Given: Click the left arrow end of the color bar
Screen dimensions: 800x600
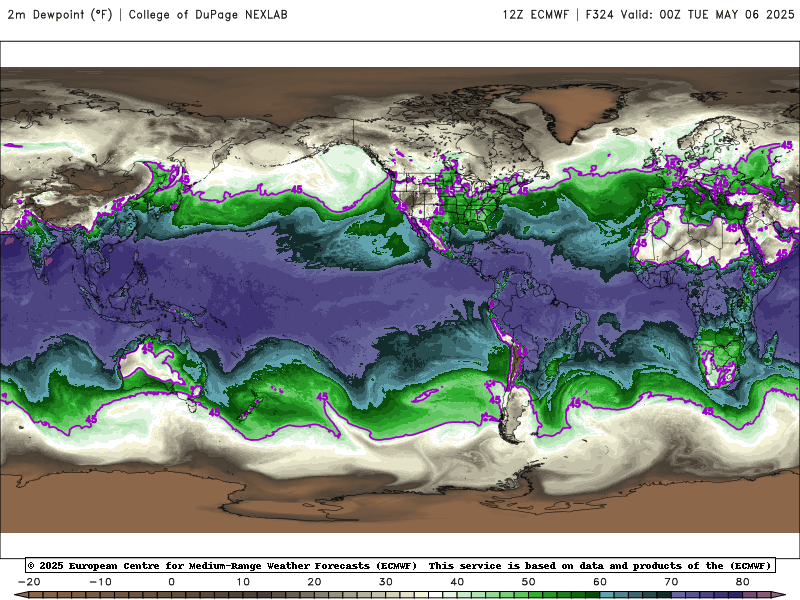Looking at the screenshot, I should coord(21,595).
